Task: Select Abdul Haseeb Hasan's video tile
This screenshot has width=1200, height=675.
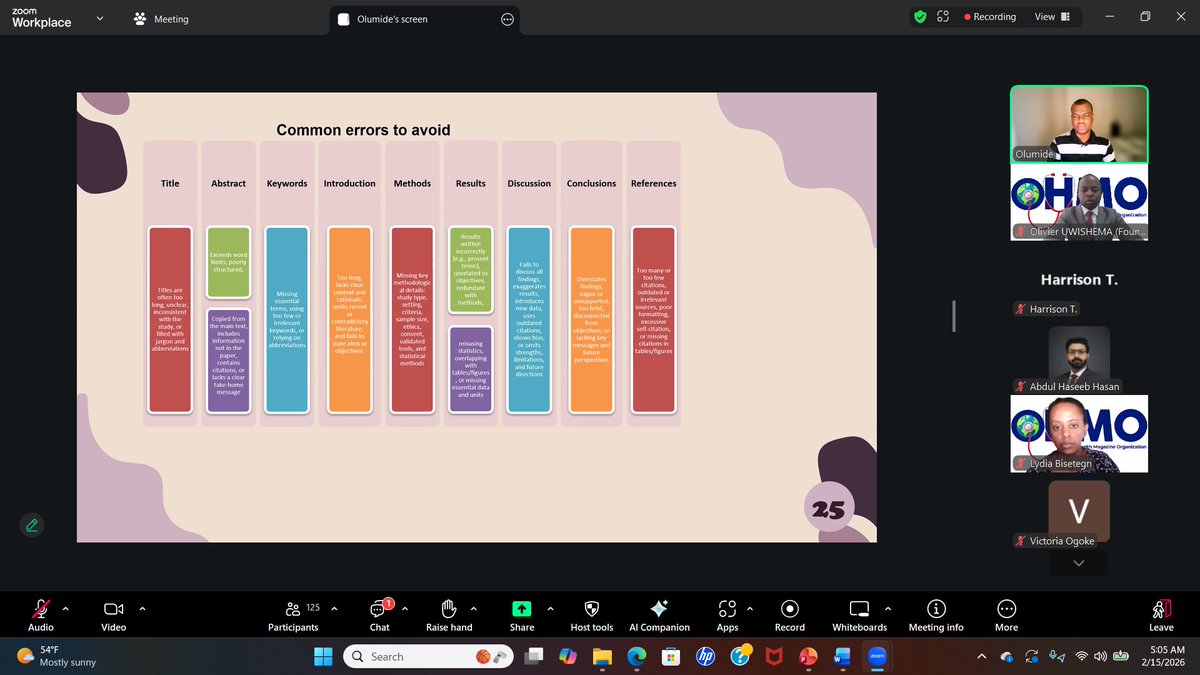Action: point(1079,358)
